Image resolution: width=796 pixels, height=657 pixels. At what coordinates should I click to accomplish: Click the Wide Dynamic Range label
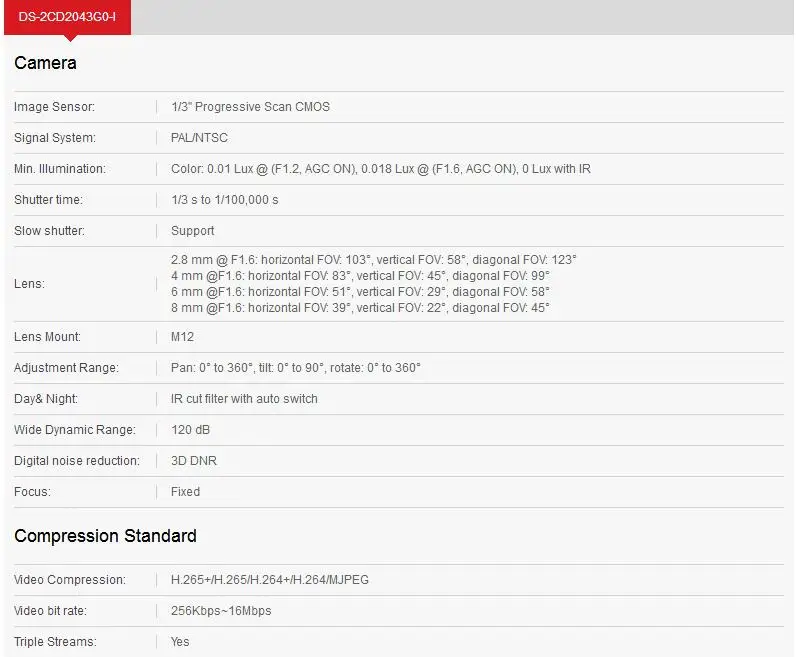click(x=75, y=430)
